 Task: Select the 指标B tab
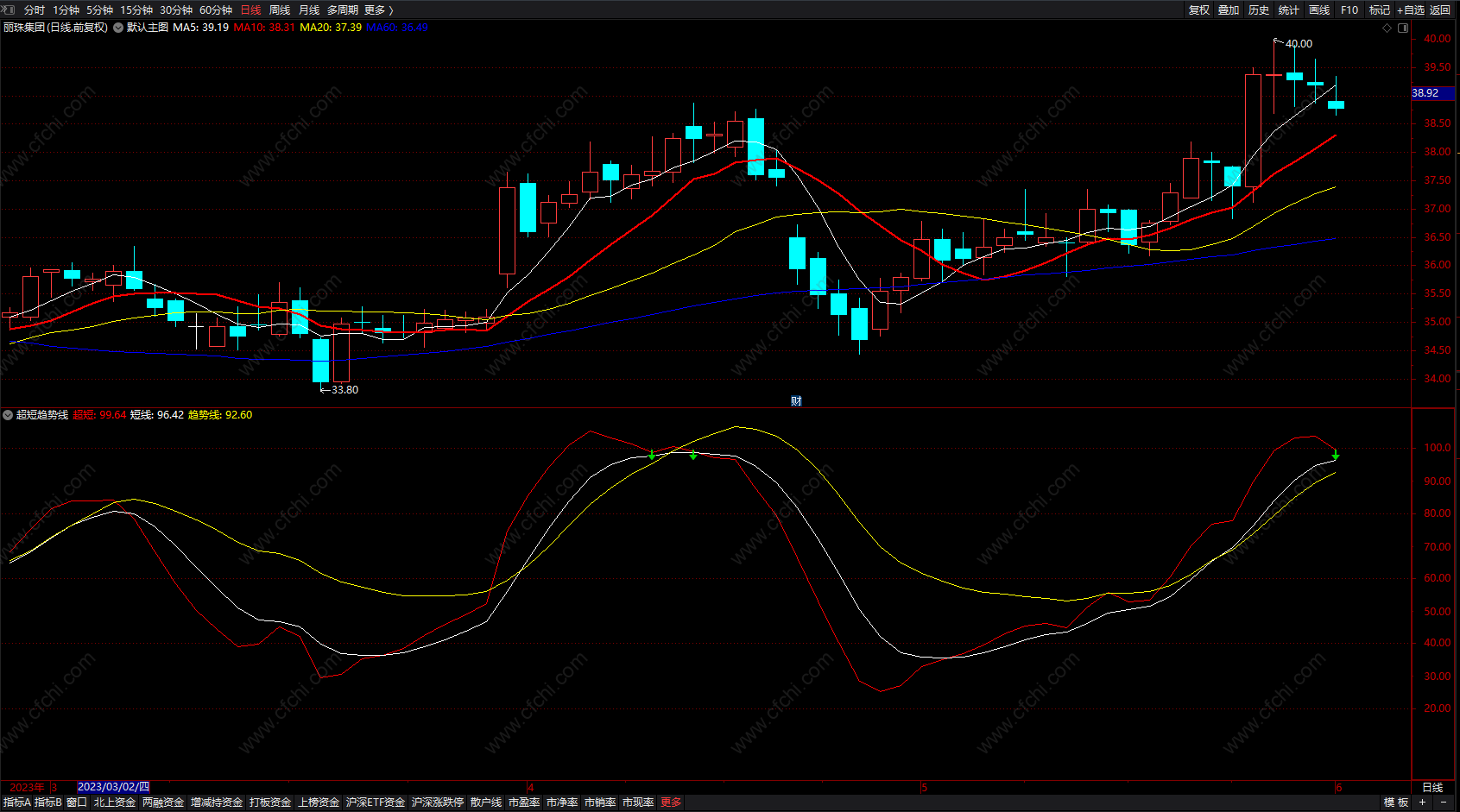coord(48,803)
